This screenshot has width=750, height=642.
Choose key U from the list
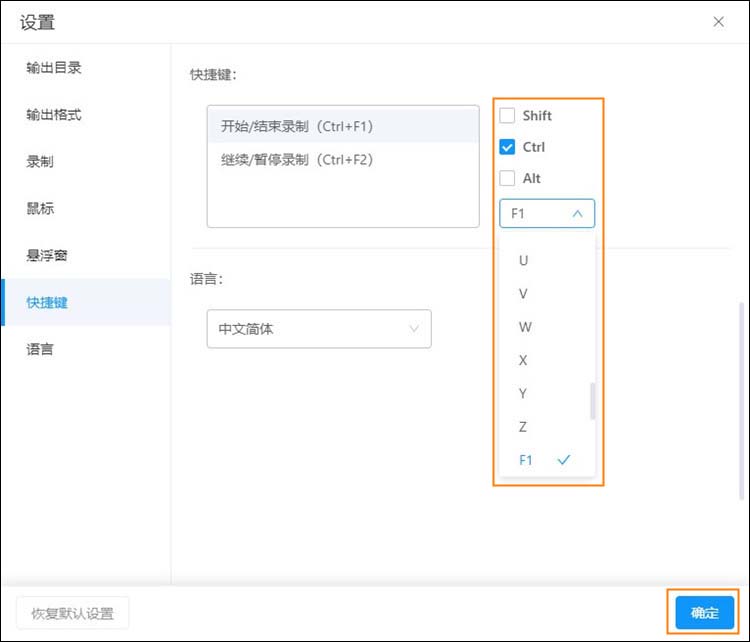point(547,260)
